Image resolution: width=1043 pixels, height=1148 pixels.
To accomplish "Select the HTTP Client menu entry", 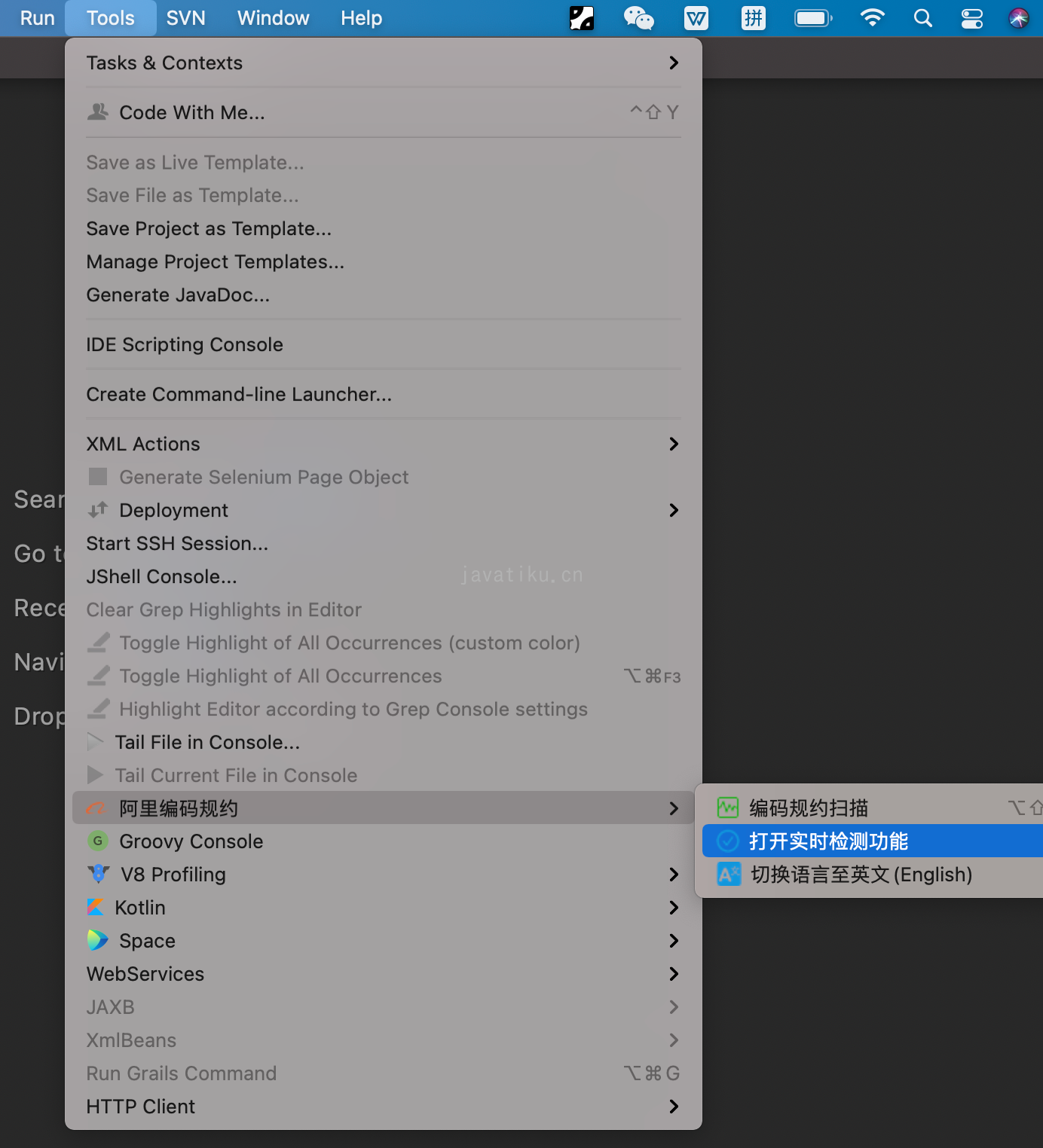I will pyautogui.click(x=384, y=1107).
